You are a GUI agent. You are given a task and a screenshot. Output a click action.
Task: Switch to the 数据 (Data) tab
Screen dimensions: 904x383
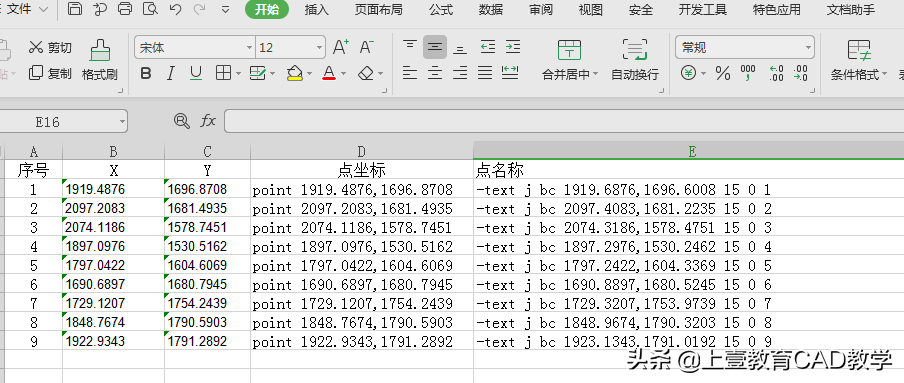(491, 10)
